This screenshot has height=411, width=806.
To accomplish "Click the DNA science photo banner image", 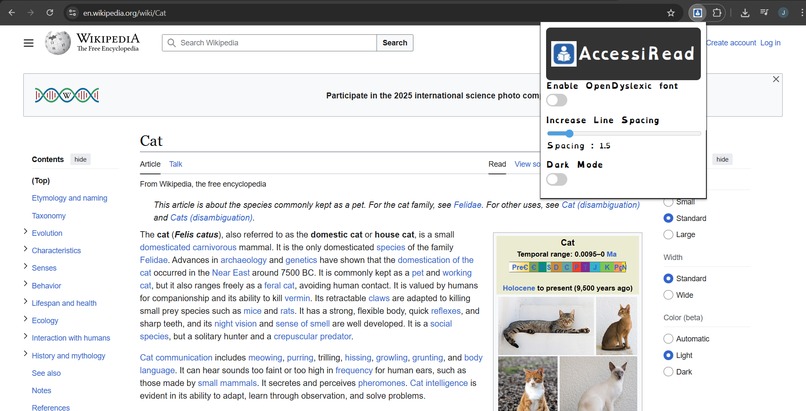I will coord(67,95).
